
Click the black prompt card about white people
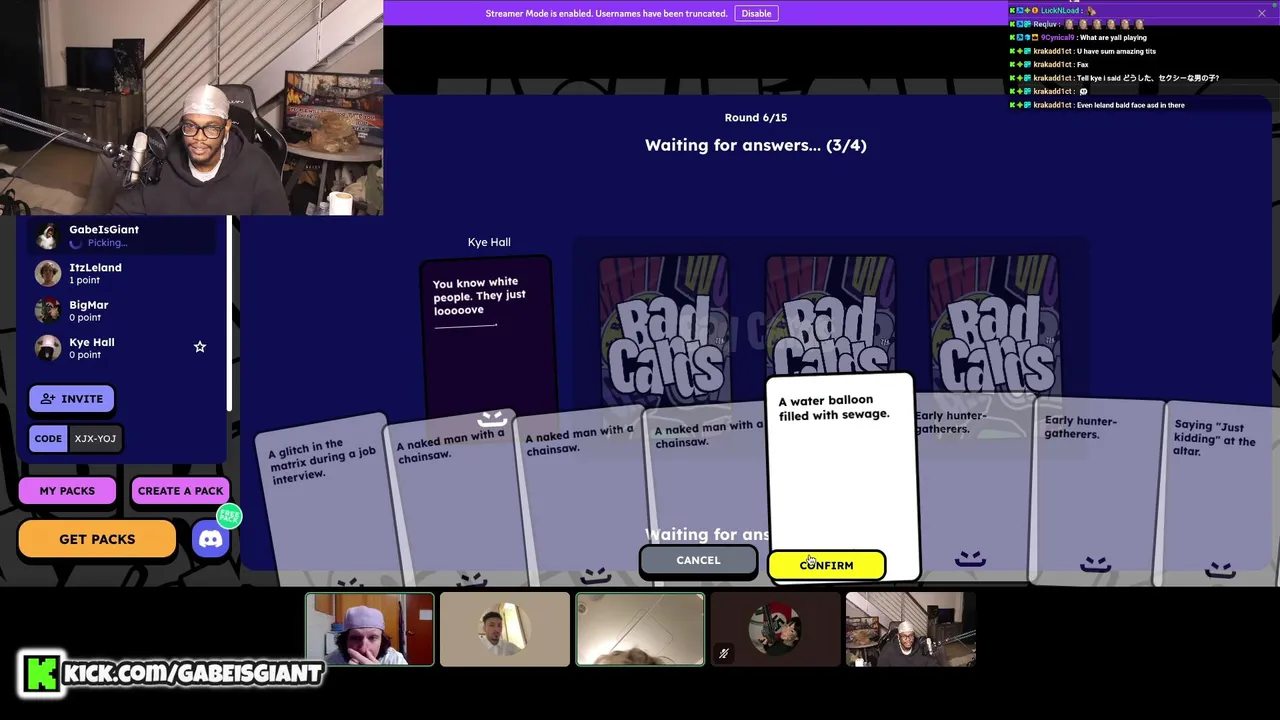click(487, 335)
